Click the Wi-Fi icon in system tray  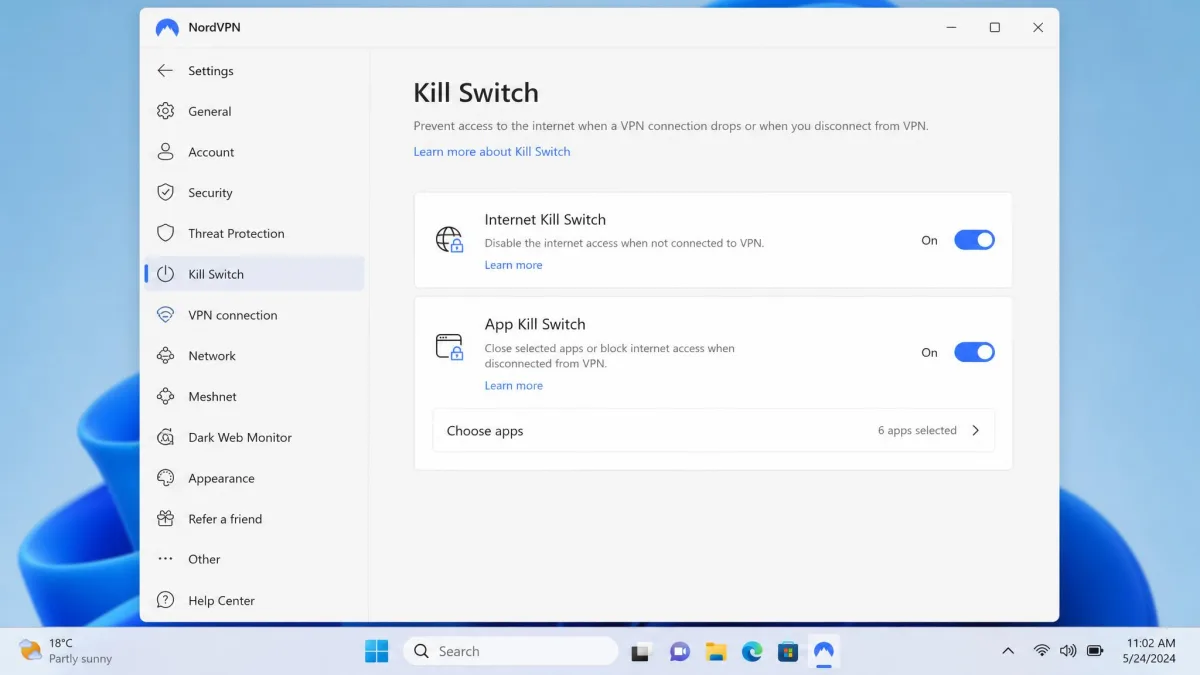(x=1041, y=651)
